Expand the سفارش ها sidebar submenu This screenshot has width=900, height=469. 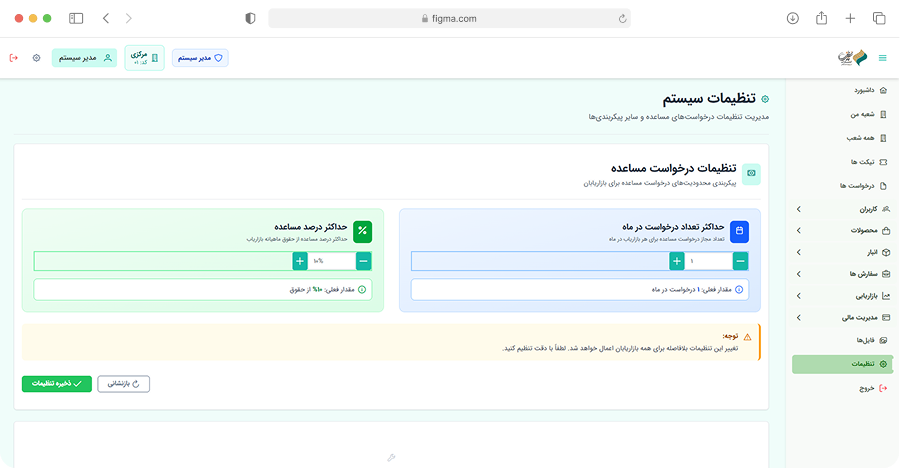point(798,274)
